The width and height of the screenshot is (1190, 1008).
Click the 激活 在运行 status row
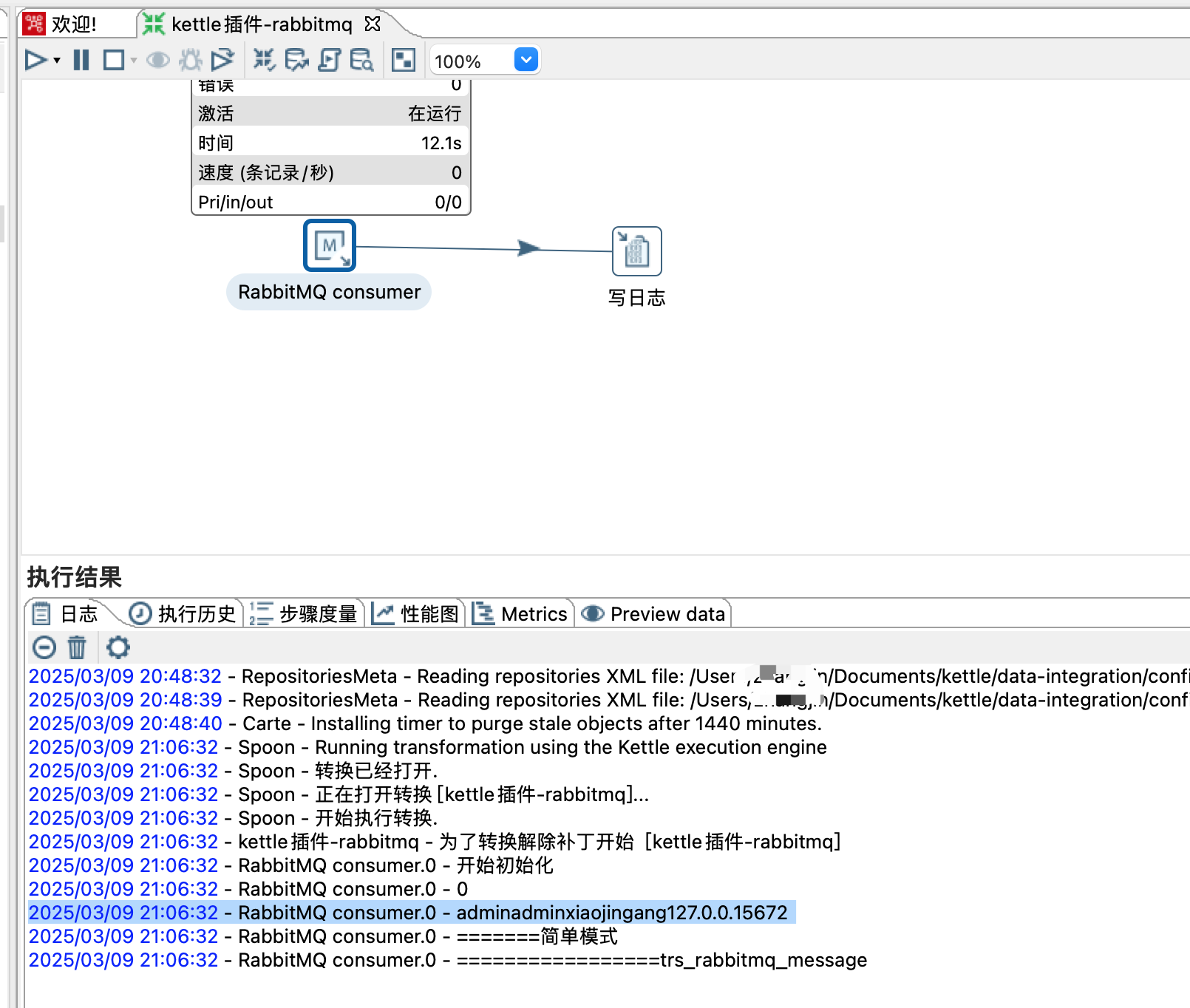tap(330, 113)
